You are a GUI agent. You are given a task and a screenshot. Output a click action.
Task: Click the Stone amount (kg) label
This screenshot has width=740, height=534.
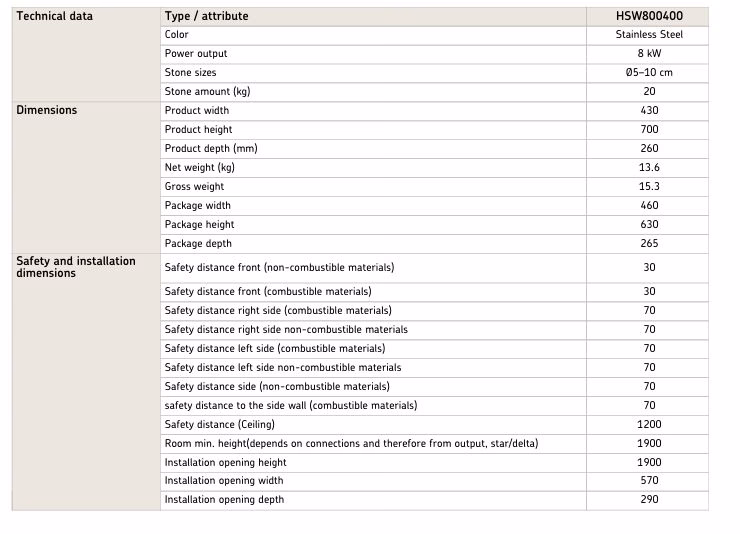(207, 92)
